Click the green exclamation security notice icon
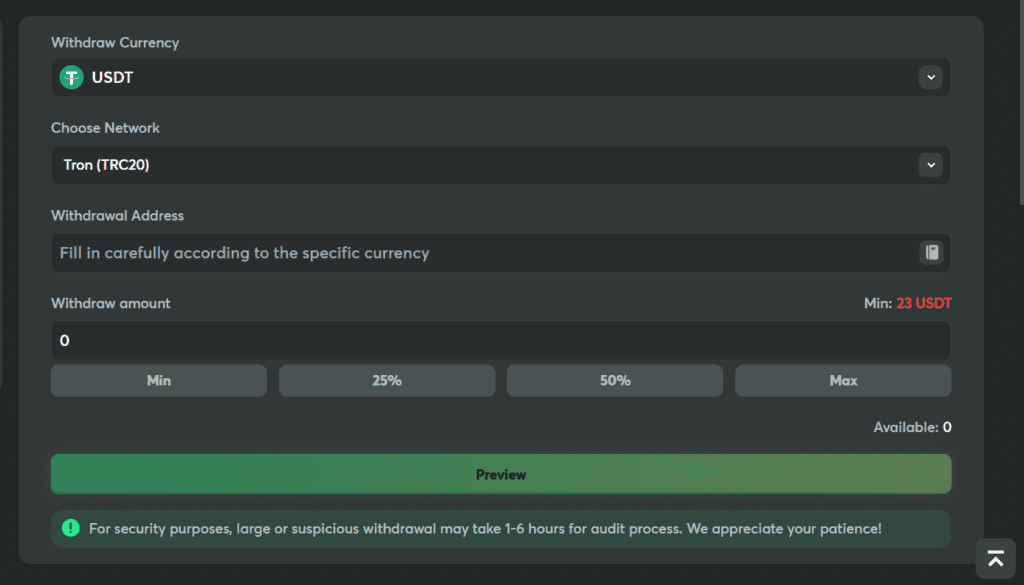 (71, 528)
